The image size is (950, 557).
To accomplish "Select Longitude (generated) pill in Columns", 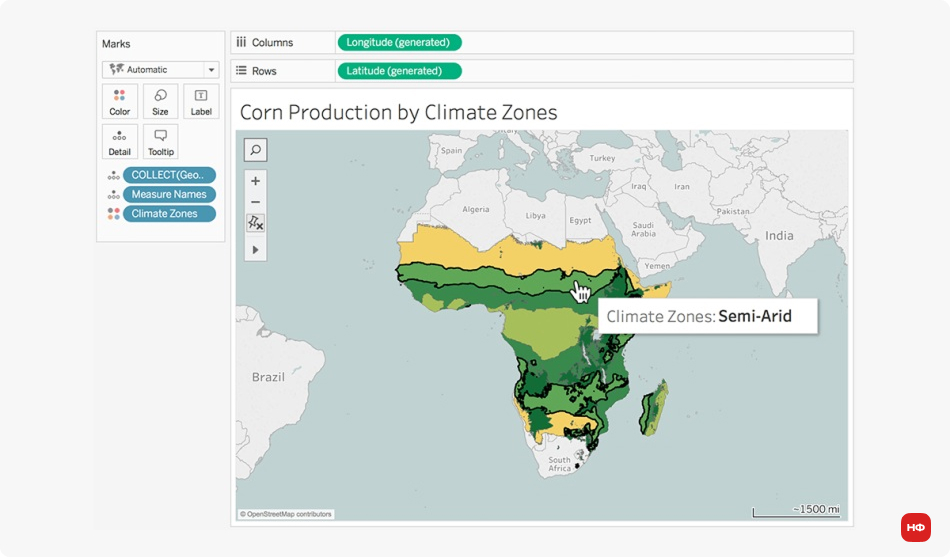I will [x=399, y=42].
